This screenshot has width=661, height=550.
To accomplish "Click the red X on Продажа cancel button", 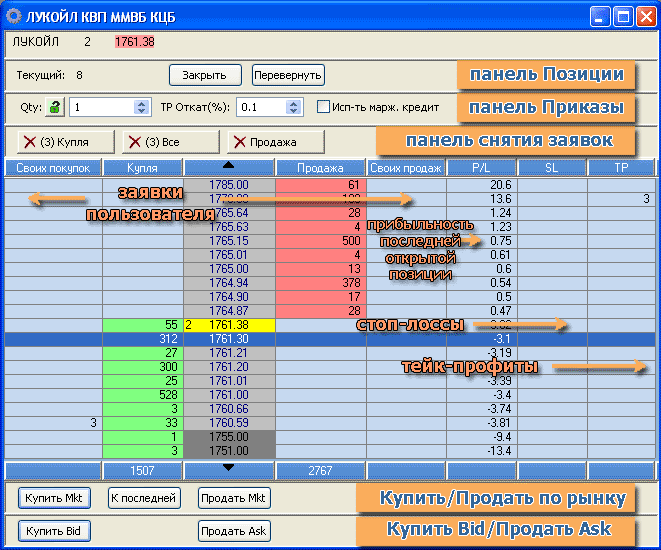I will tap(239, 142).
